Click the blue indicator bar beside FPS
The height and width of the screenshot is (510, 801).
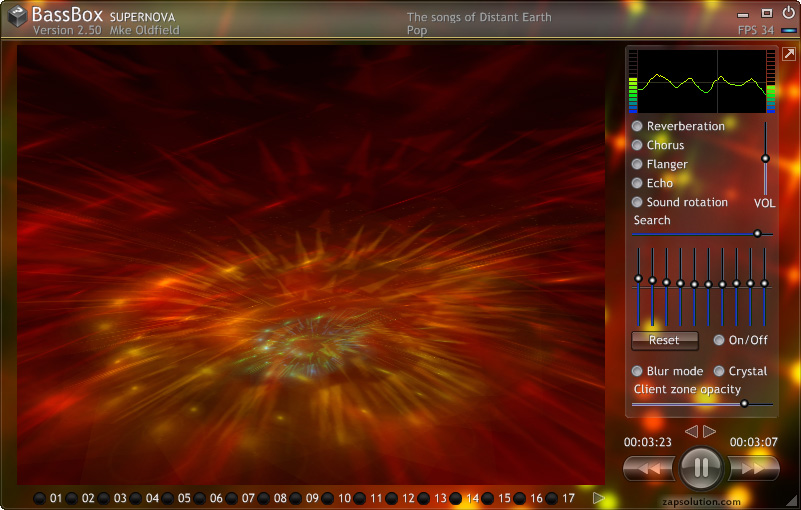point(789,31)
